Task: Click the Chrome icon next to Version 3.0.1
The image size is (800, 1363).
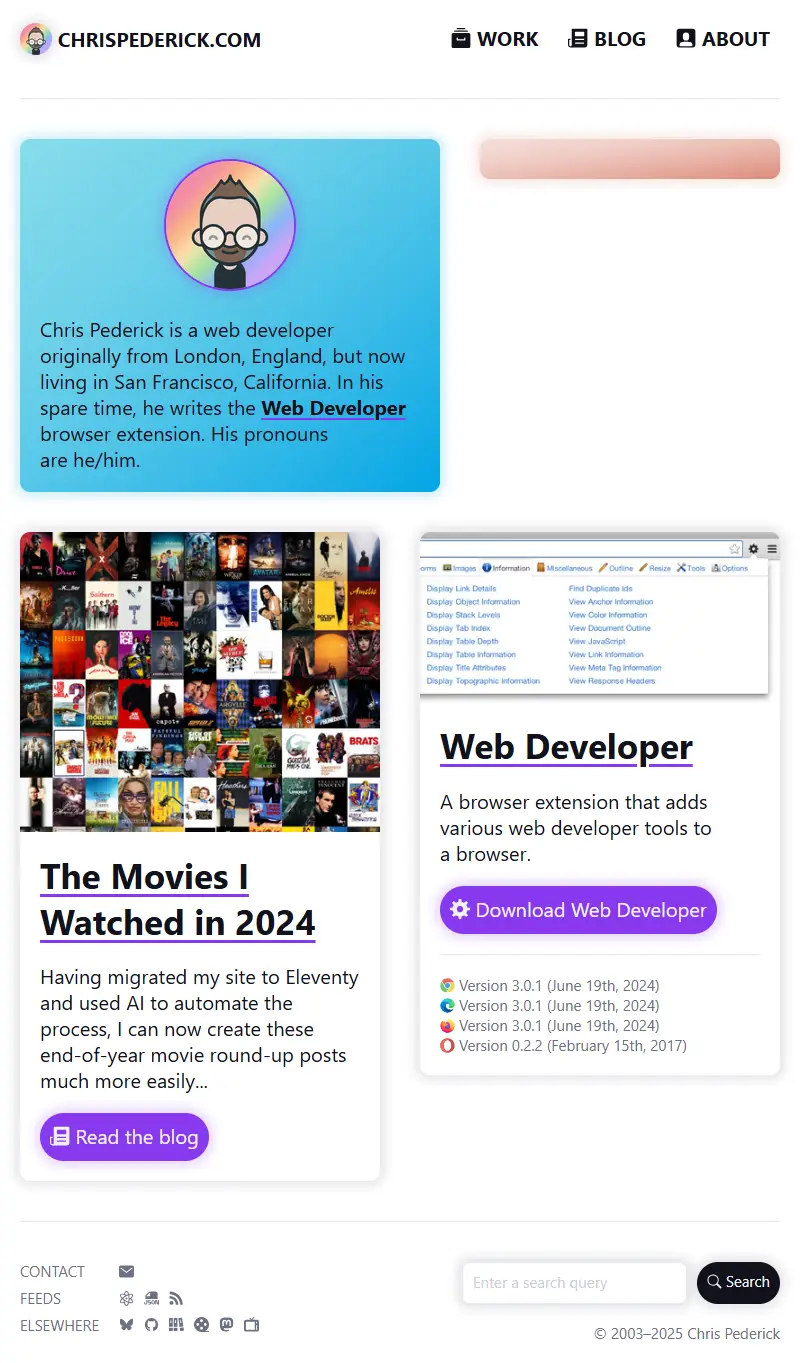Action: point(447,986)
